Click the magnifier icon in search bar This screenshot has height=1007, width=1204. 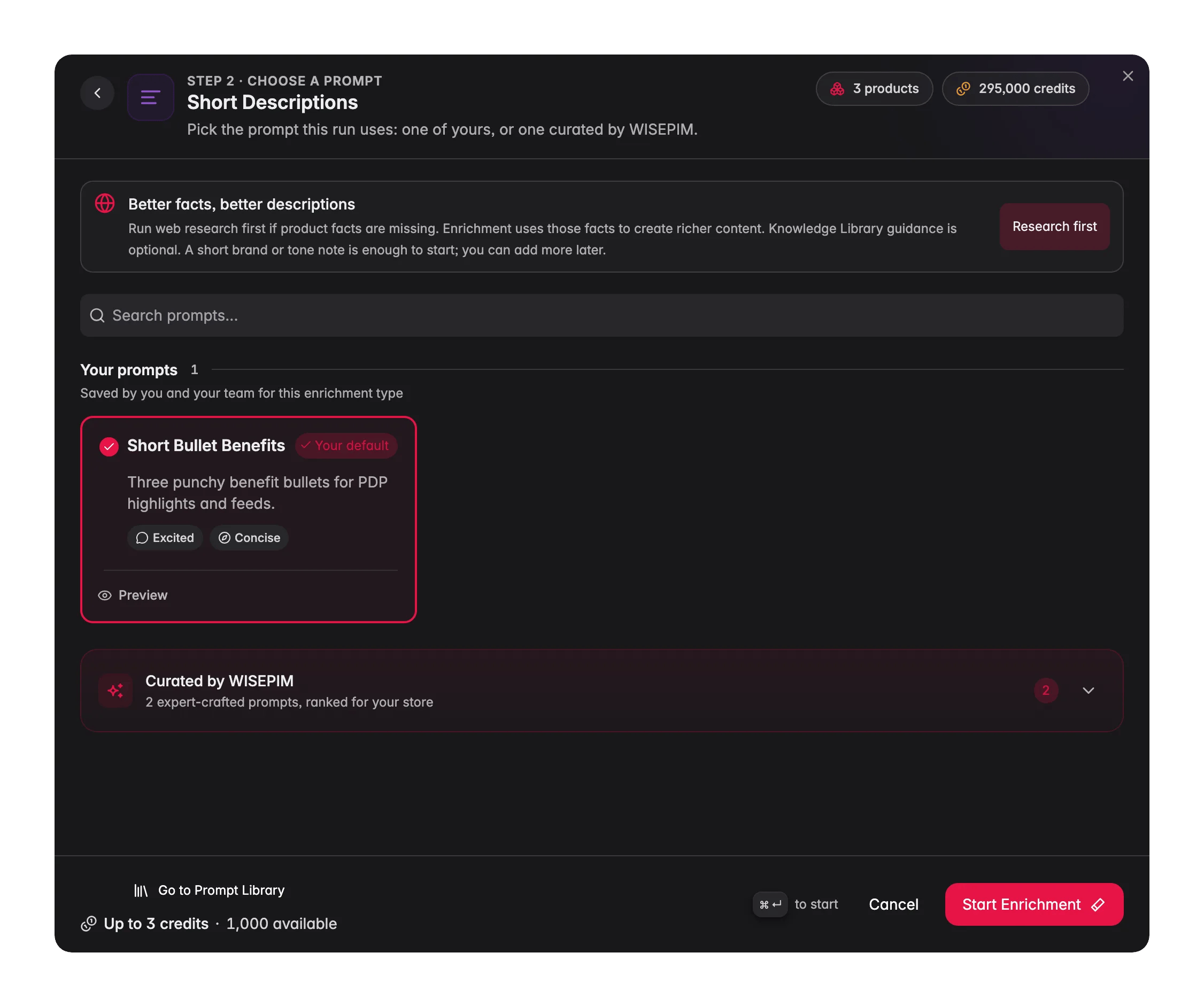(97, 315)
